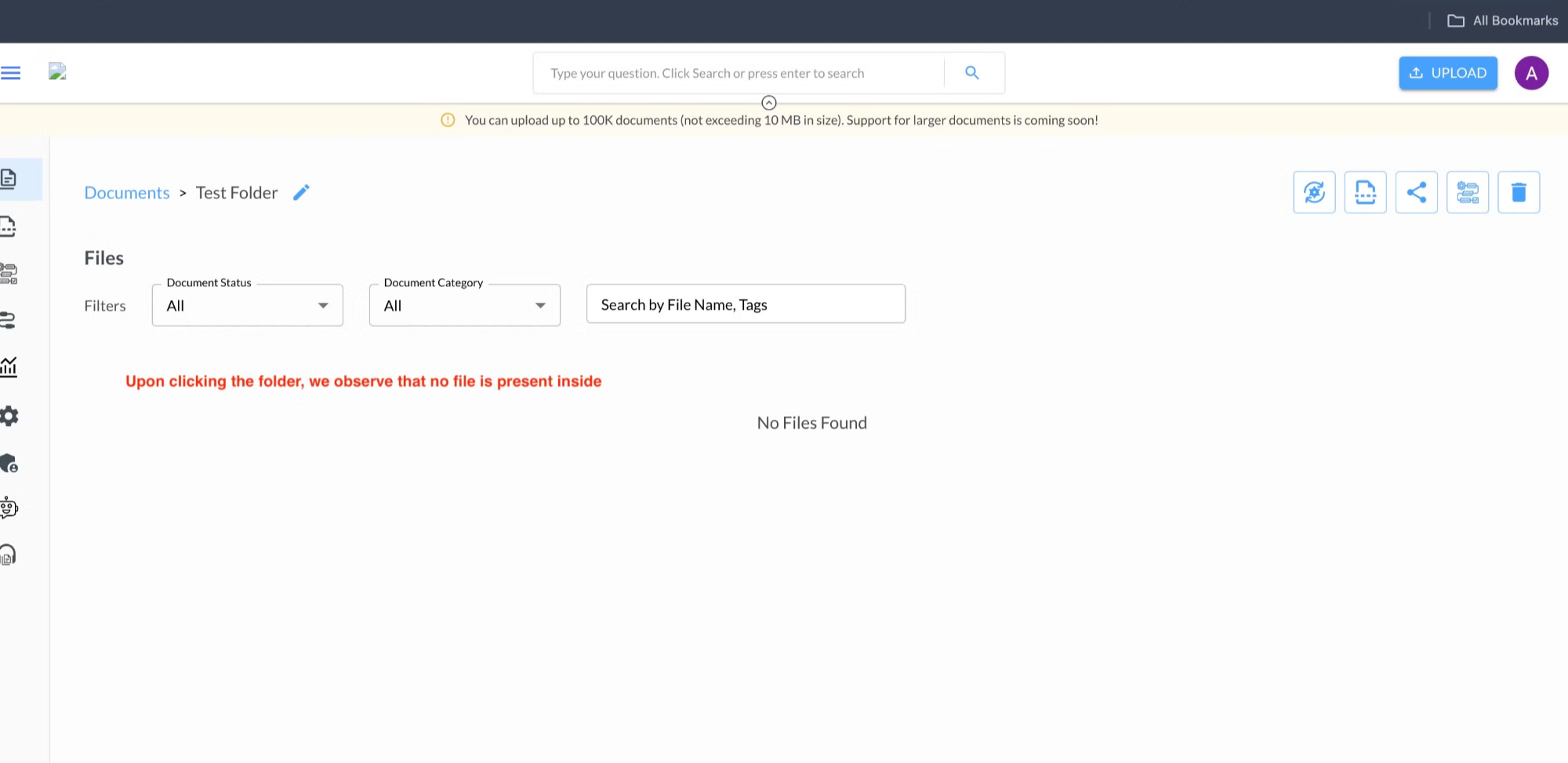Viewport: 1568px width, 763px height.
Task: Click the 'No Files Found' message
Action: point(812,423)
